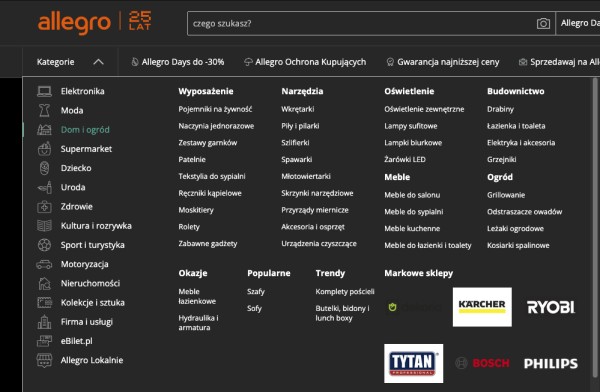Select the Elektronika category
Viewport: 600px width, 392px height.
coord(82,91)
